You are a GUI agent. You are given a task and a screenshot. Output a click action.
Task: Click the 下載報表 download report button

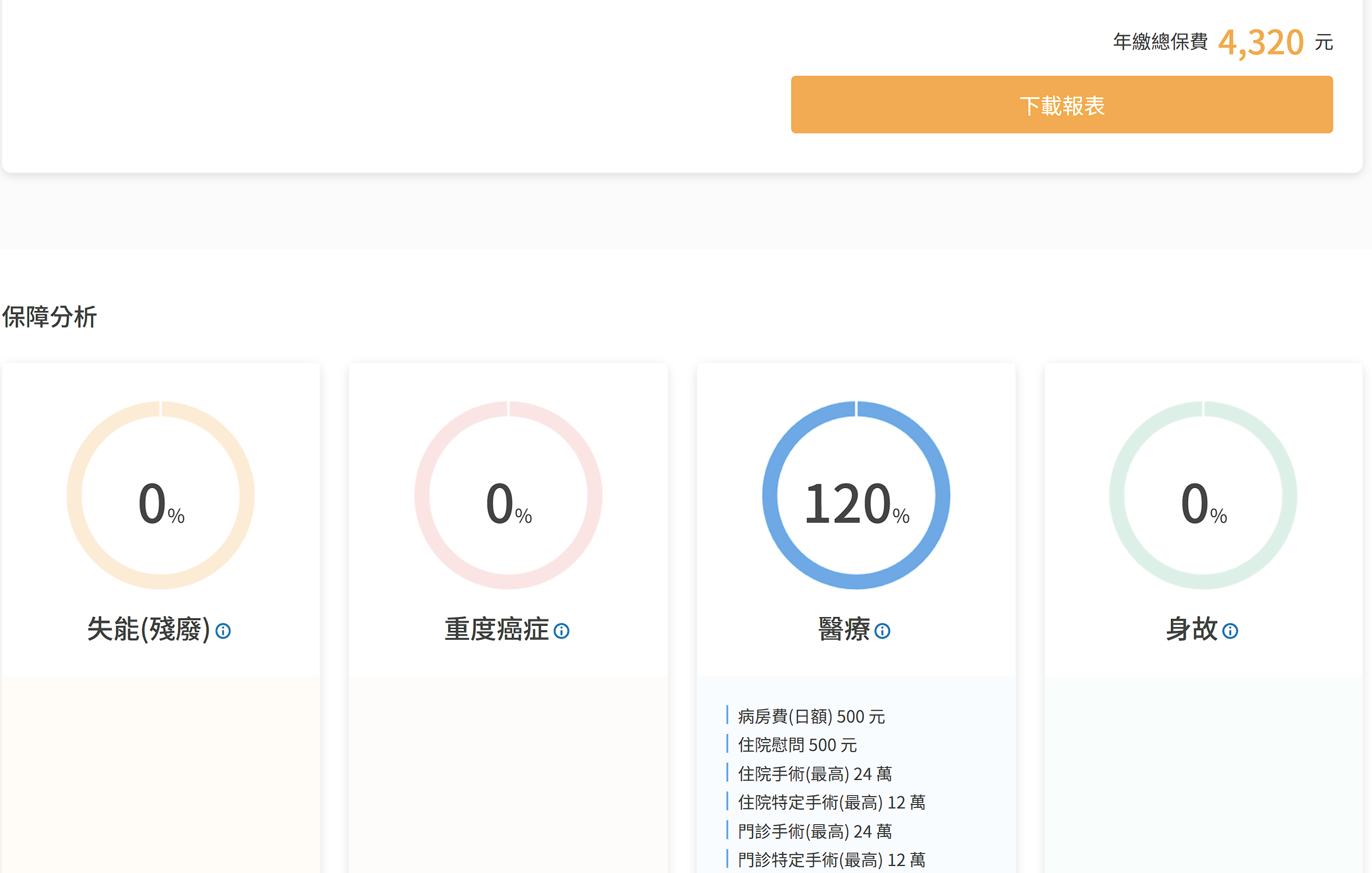point(1061,105)
